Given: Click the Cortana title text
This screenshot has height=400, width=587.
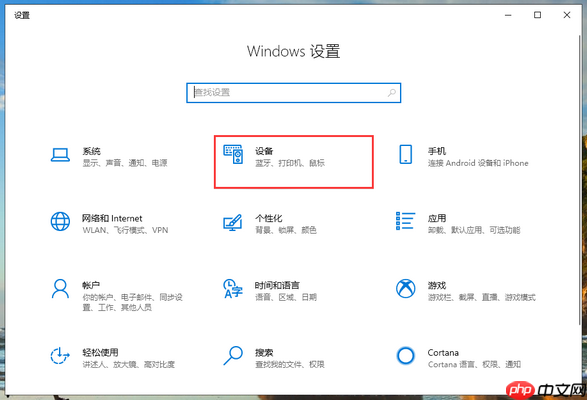Looking at the screenshot, I should point(443,352).
